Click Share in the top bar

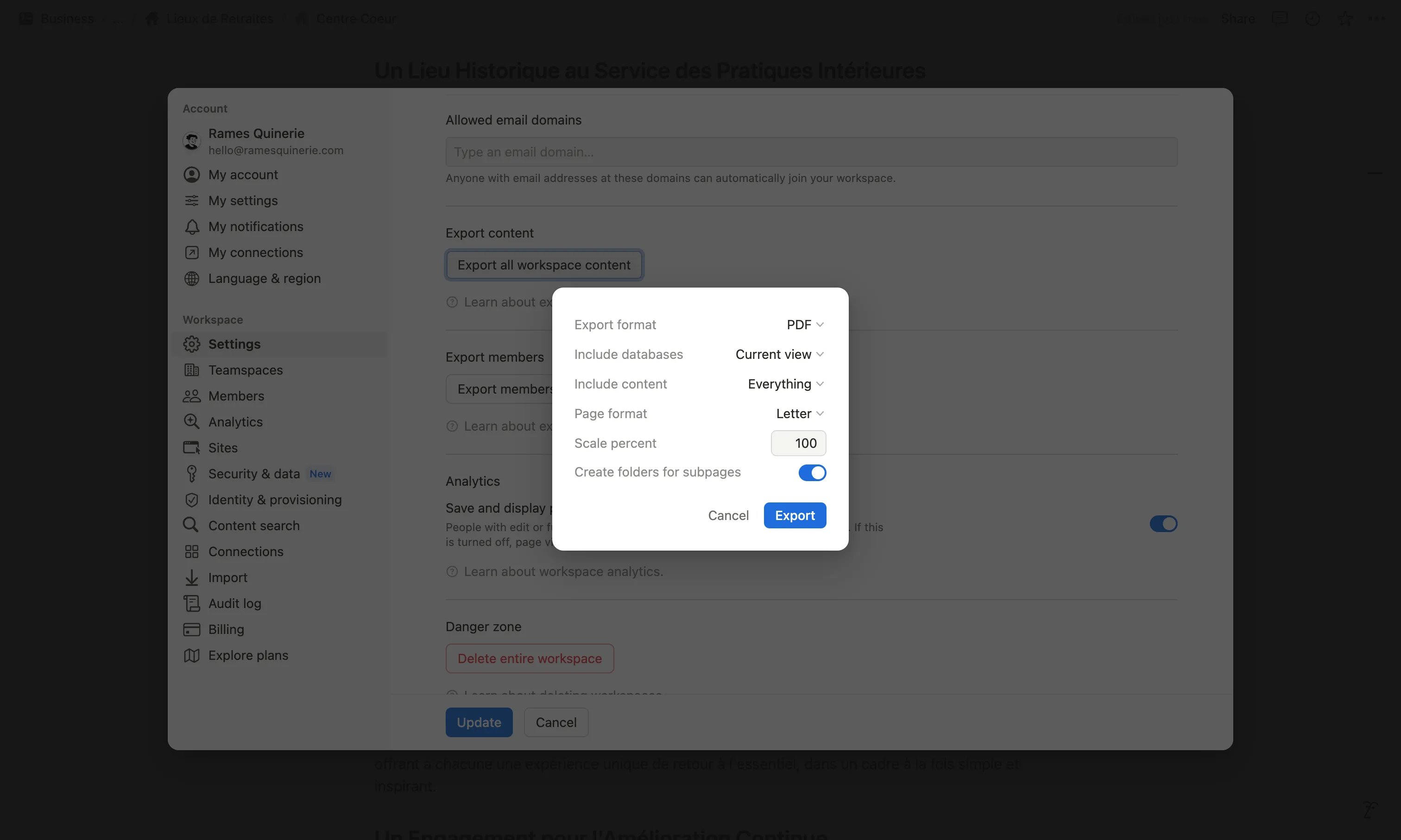point(1238,19)
